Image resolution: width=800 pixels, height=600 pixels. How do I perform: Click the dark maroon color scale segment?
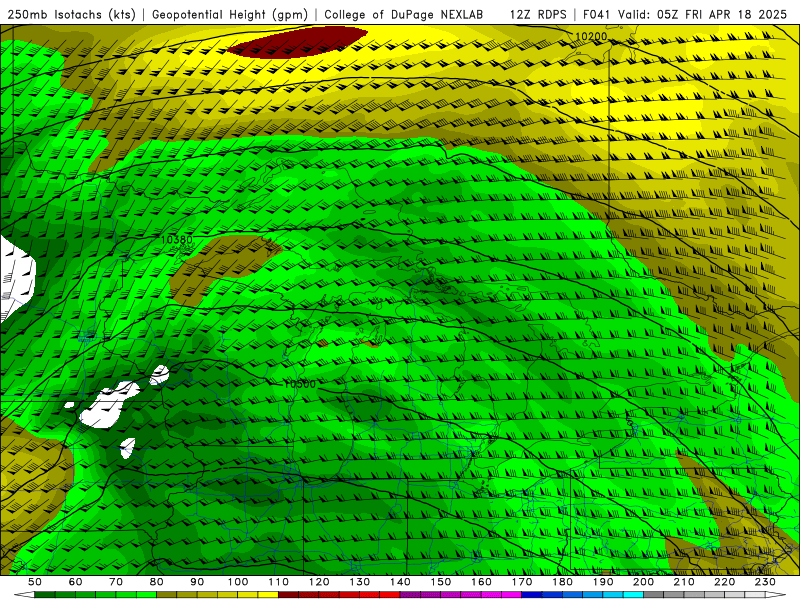[x=288, y=594]
